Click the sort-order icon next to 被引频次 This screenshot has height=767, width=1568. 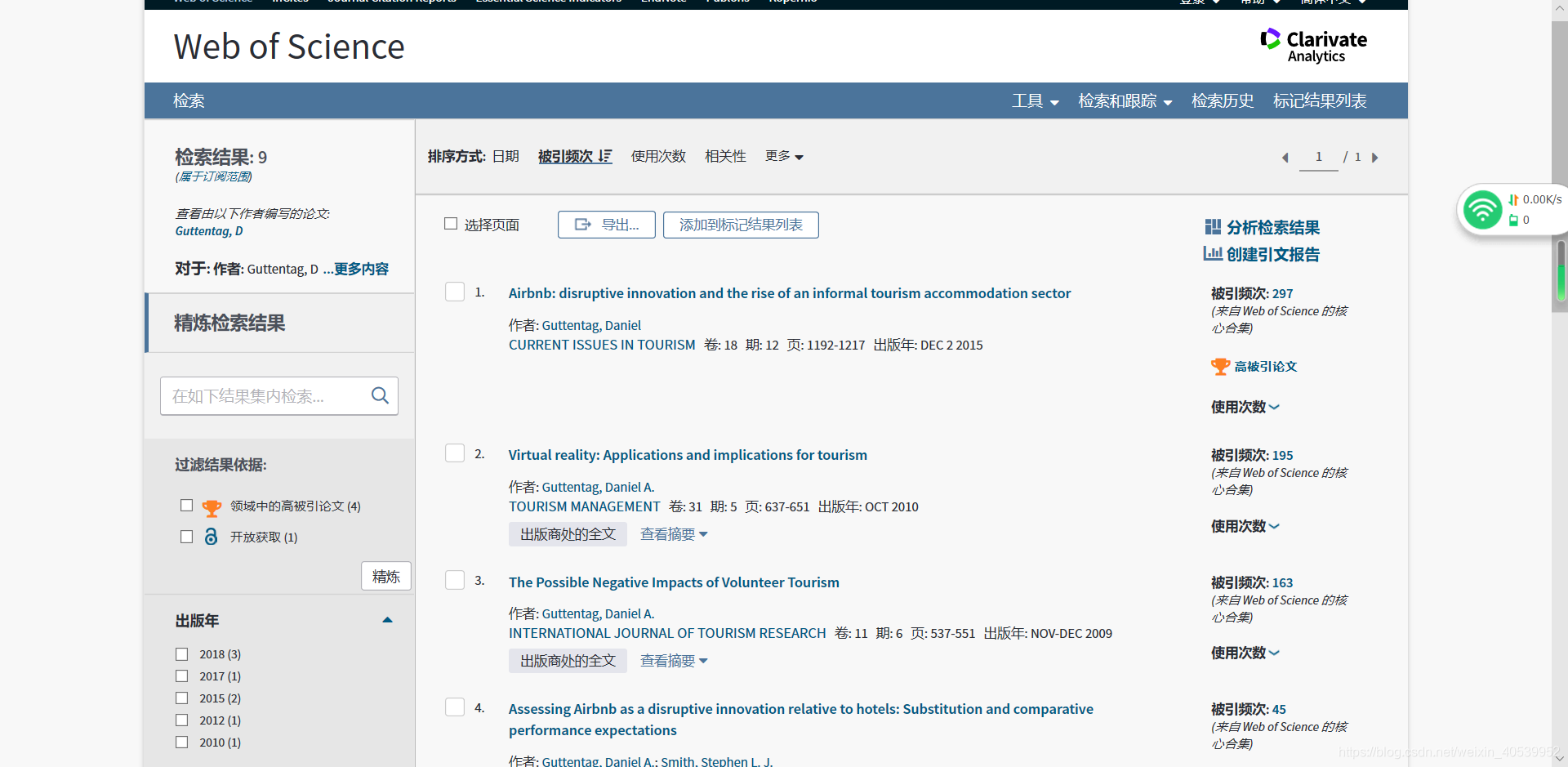pos(605,156)
